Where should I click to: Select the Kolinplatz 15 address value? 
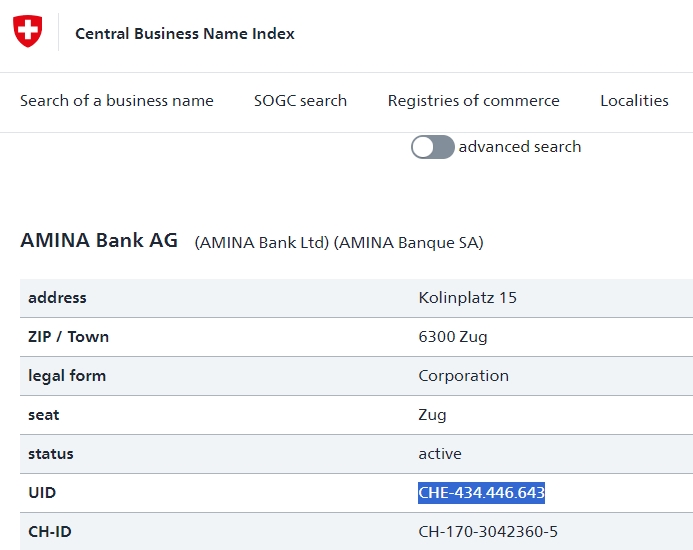click(x=468, y=298)
